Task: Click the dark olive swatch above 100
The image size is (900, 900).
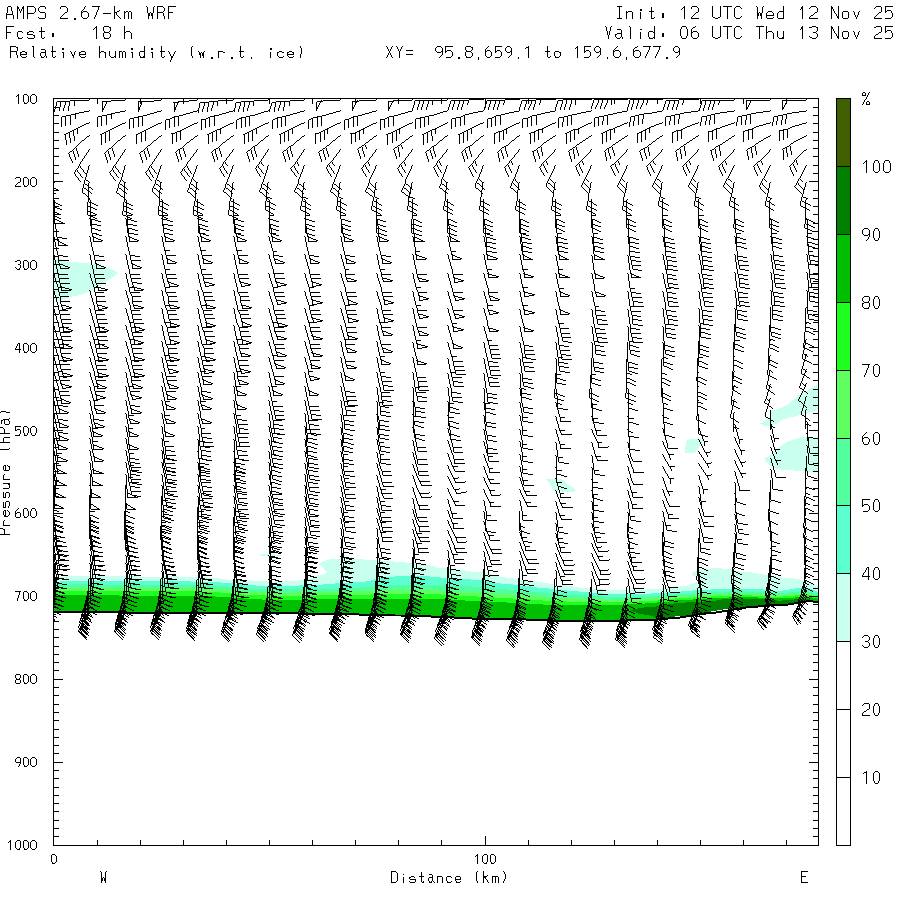Action: [843, 132]
